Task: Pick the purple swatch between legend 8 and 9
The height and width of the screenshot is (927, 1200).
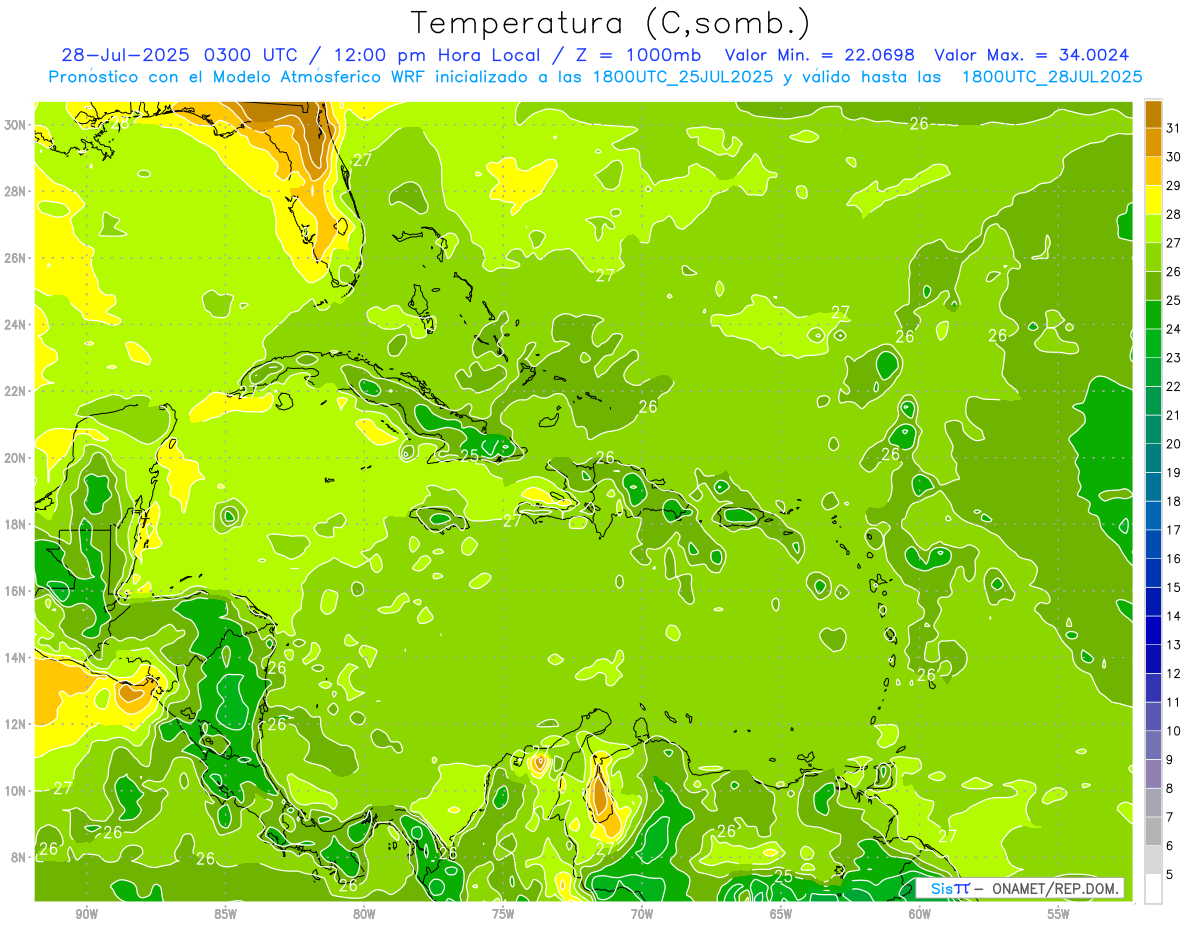Action: click(x=1153, y=774)
